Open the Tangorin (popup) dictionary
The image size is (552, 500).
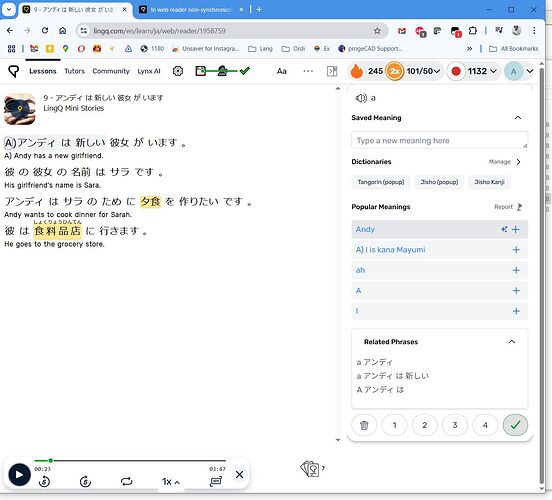click(x=381, y=182)
